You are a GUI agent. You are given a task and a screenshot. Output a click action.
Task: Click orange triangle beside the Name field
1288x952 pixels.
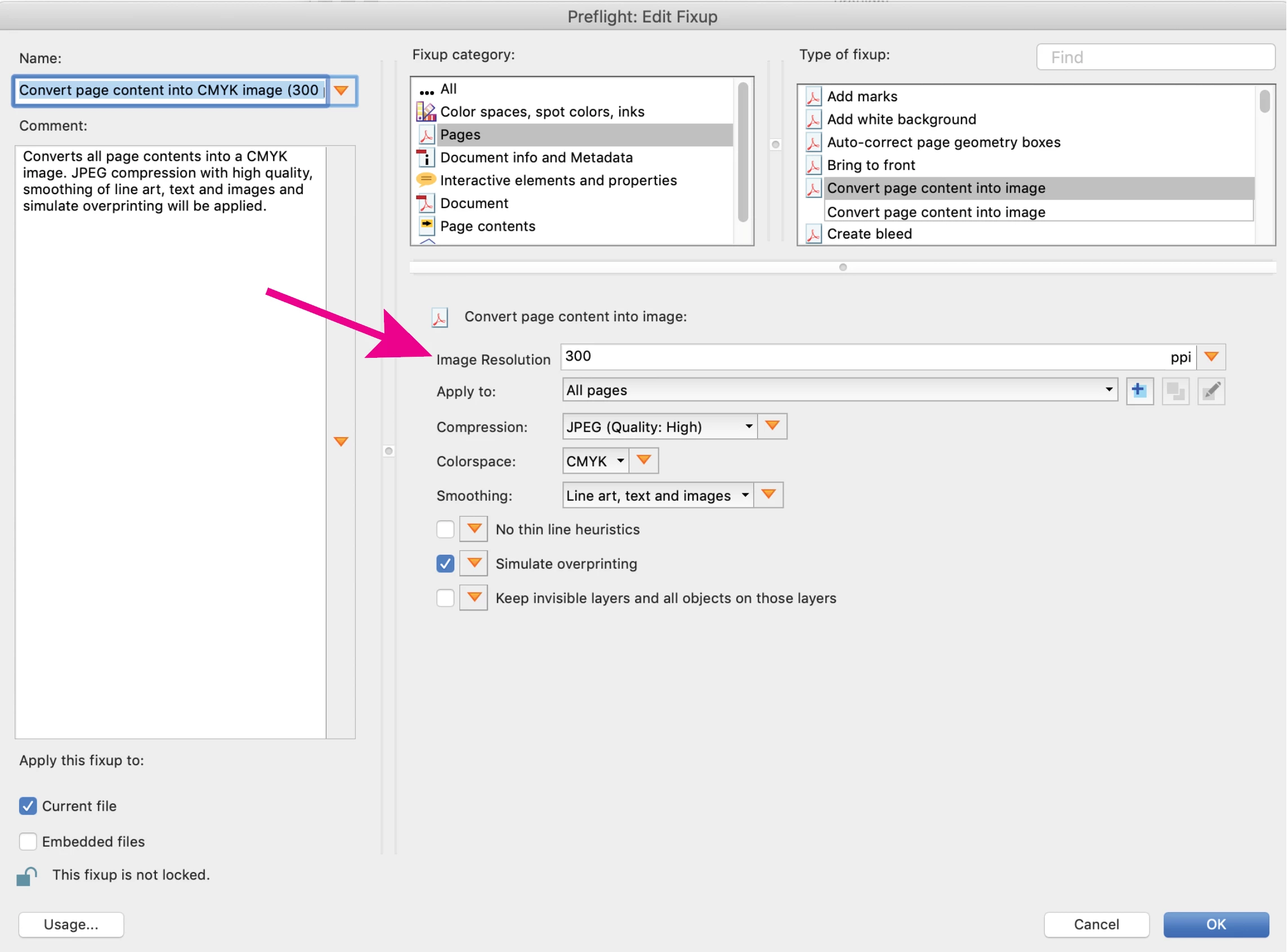click(341, 91)
